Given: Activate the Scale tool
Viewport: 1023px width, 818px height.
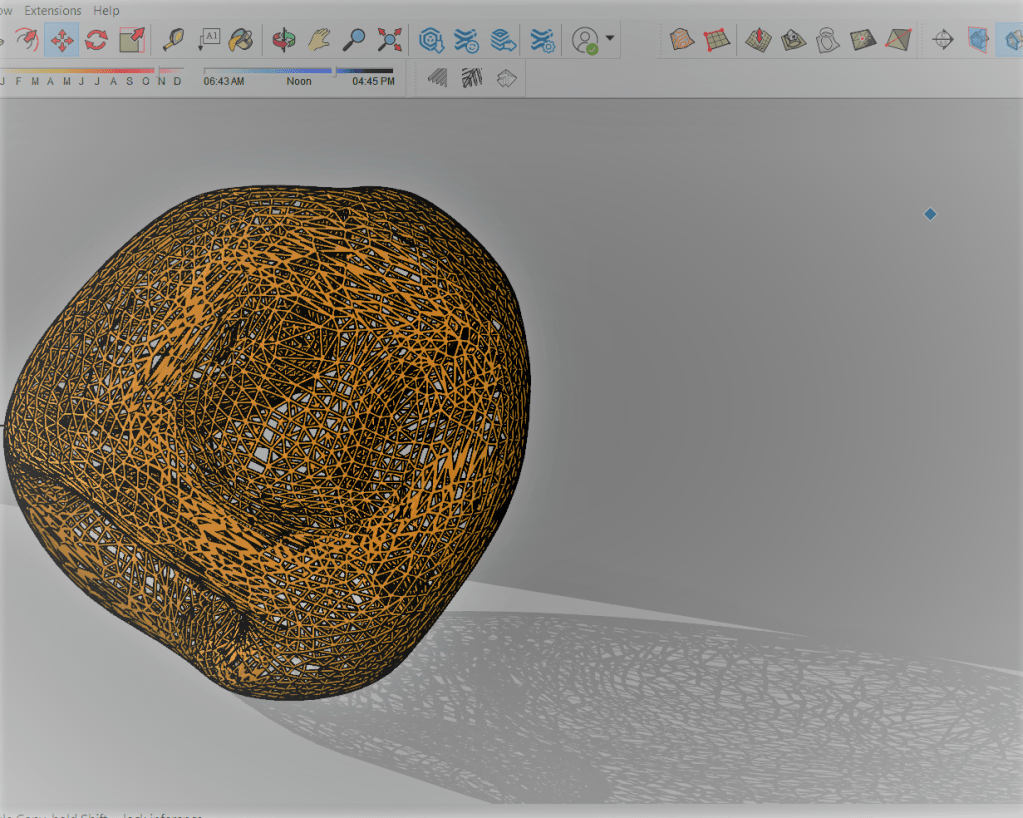Looking at the screenshot, I should [x=131, y=40].
